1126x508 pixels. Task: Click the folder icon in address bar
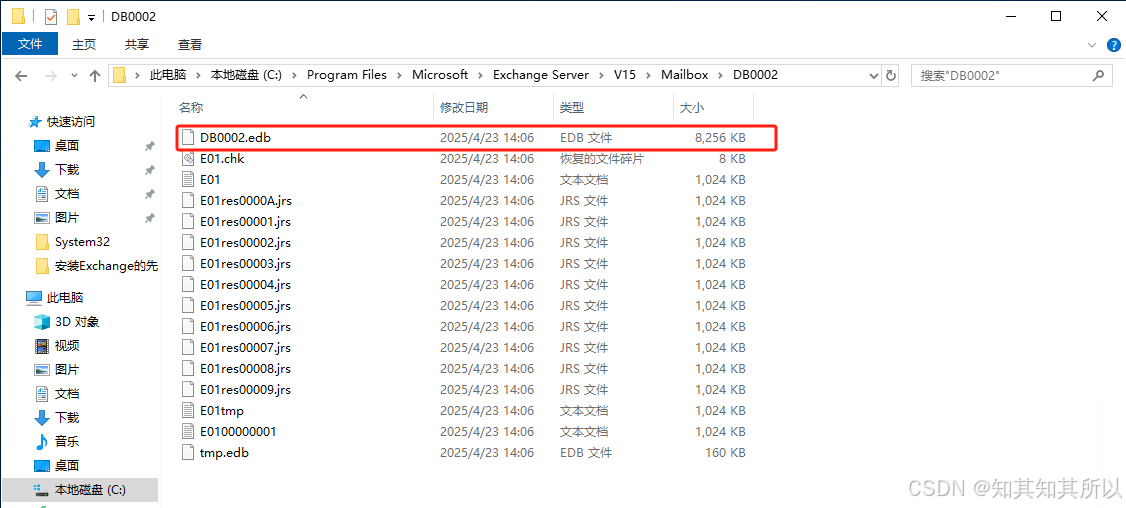pyautogui.click(x=119, y=75)
